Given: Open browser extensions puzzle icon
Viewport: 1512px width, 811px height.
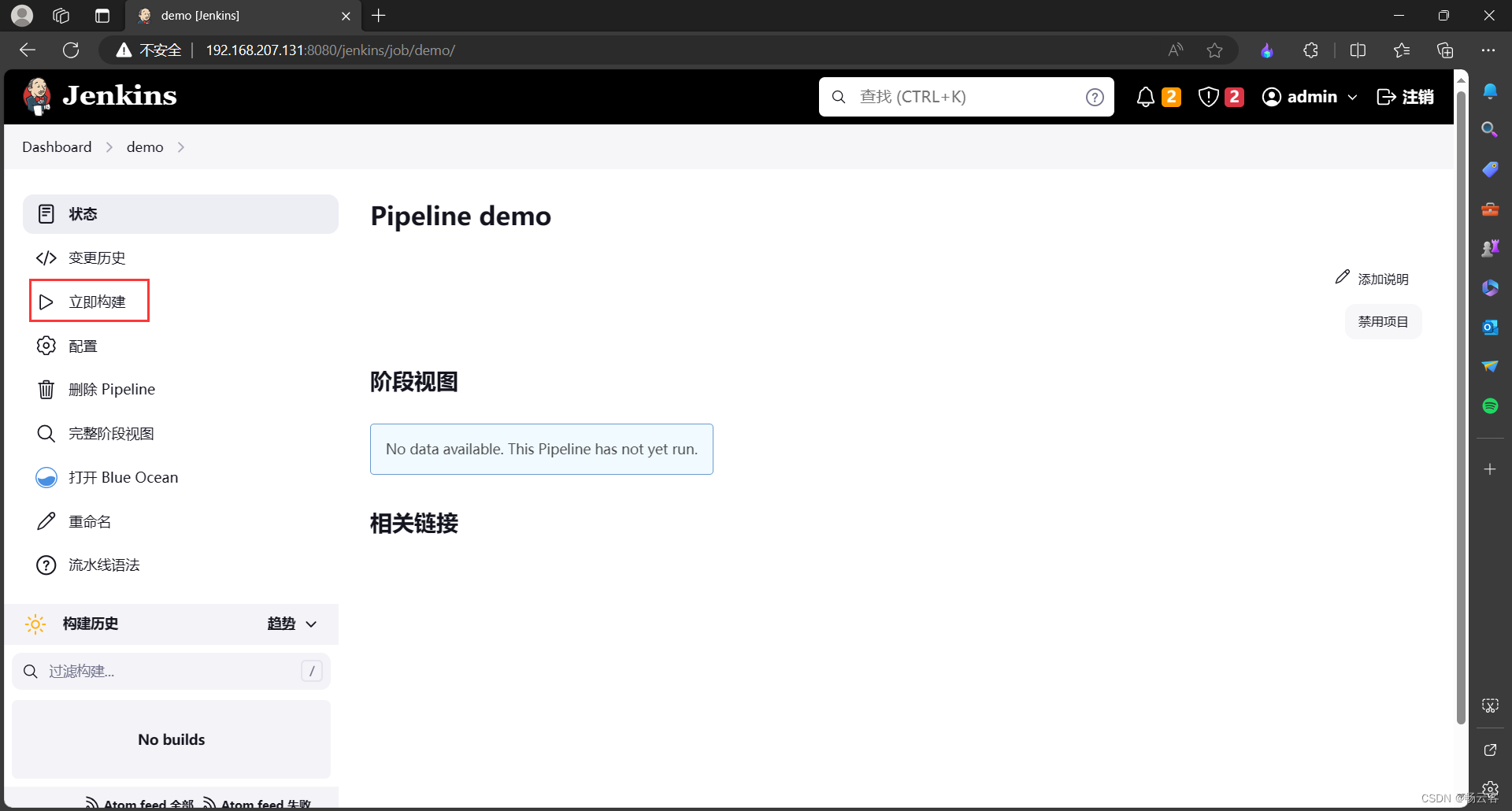Looking at the screenshot, I should (x=1310, y=50).
